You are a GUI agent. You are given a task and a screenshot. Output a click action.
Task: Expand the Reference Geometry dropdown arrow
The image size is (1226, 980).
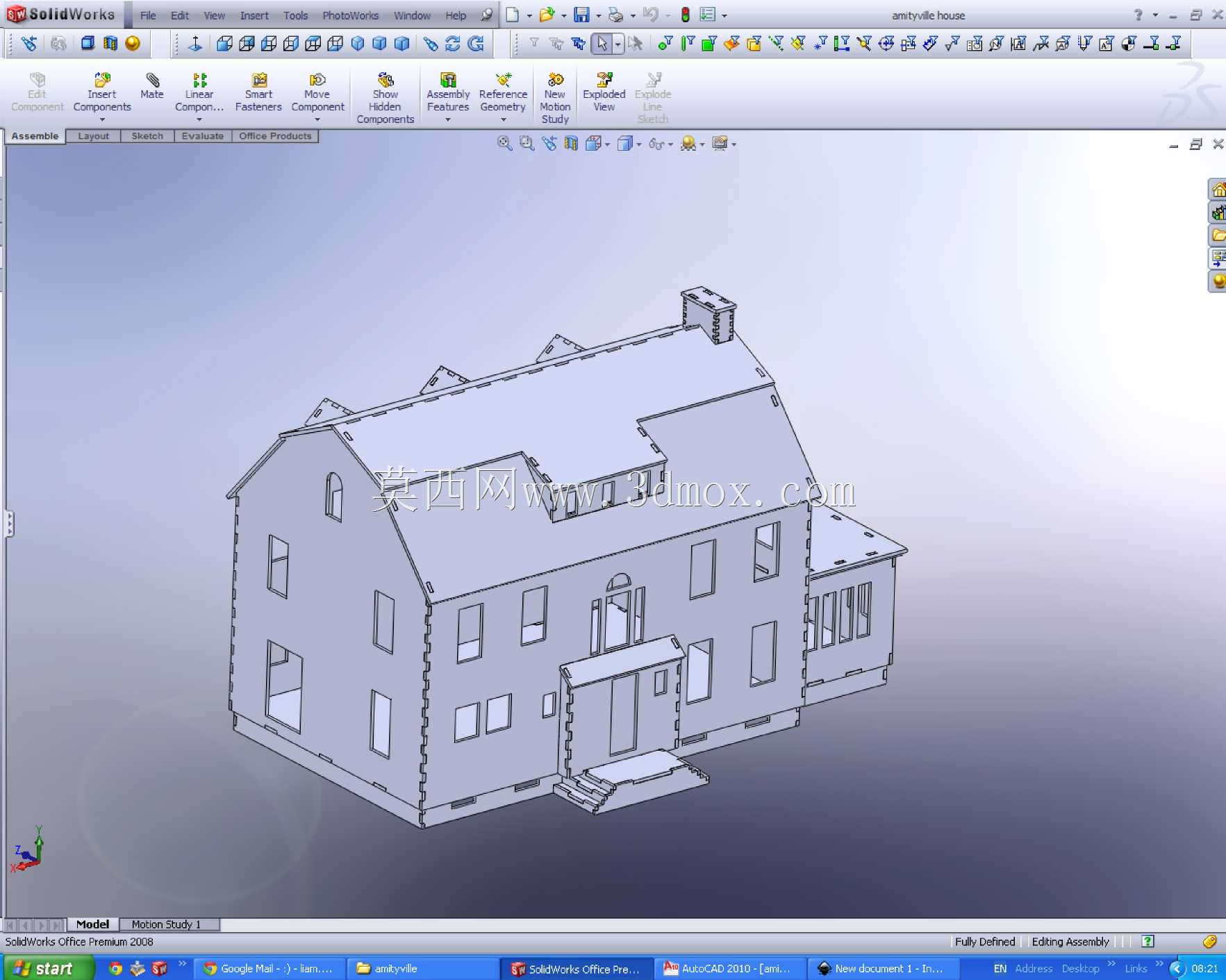(x=503, y=120)
